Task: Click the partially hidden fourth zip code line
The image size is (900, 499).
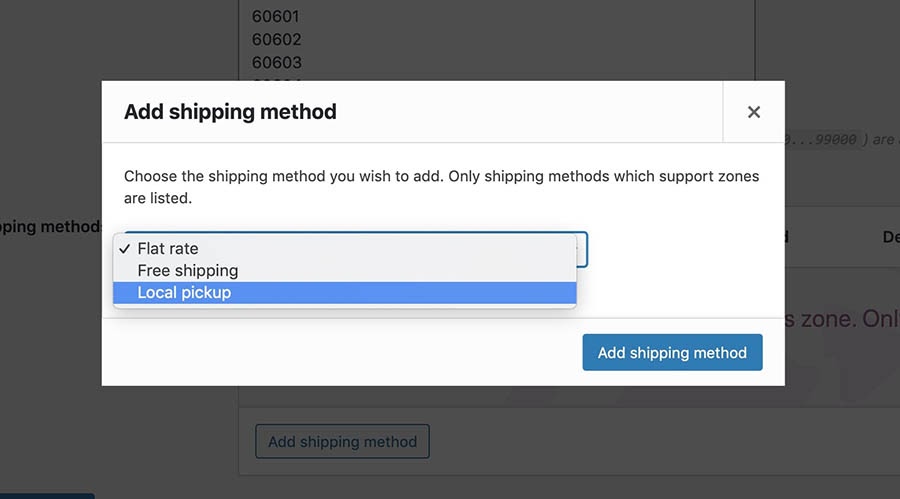Action: [277, 79]
